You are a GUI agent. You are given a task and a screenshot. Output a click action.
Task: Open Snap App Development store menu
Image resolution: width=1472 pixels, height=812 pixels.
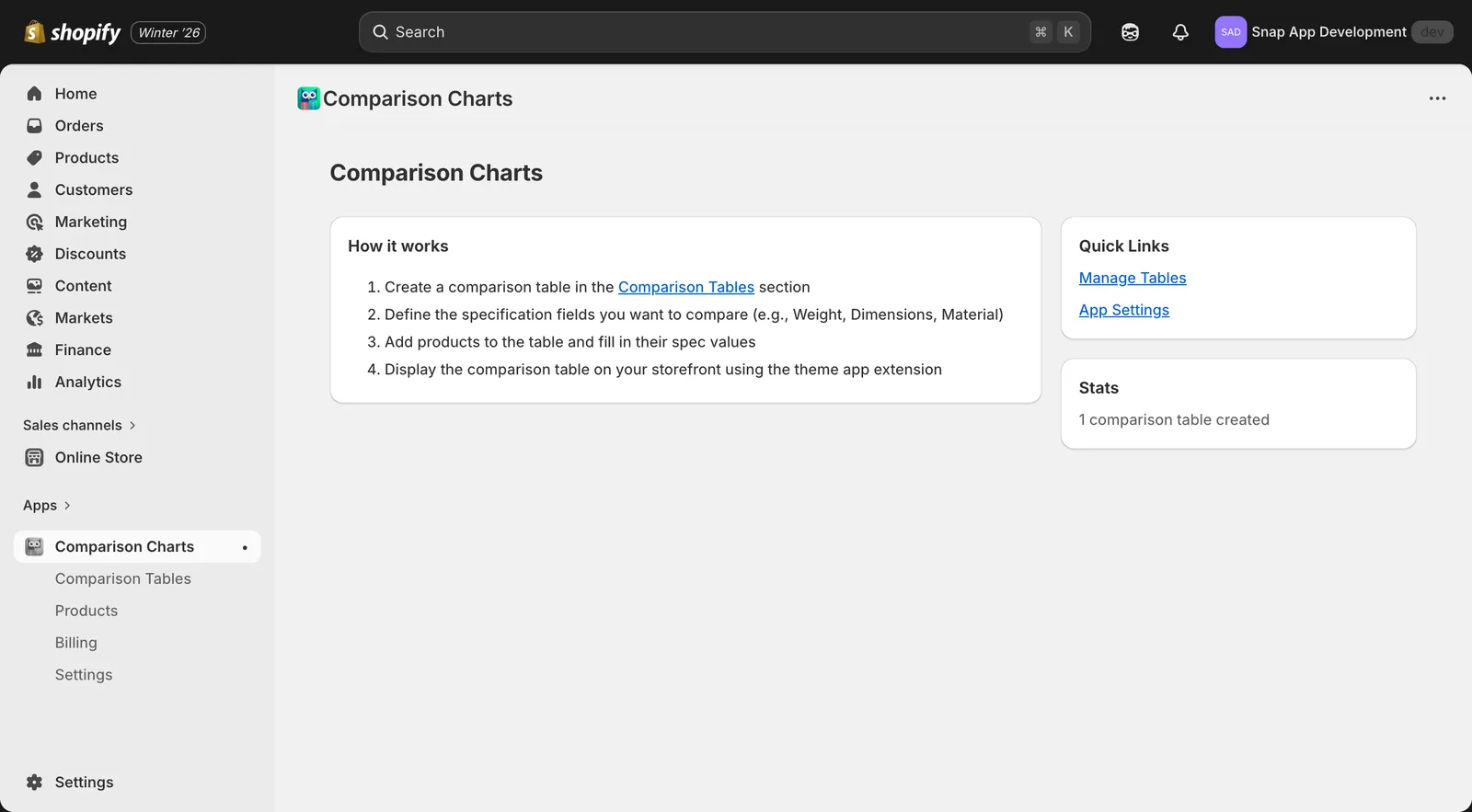click(1333, 32)
